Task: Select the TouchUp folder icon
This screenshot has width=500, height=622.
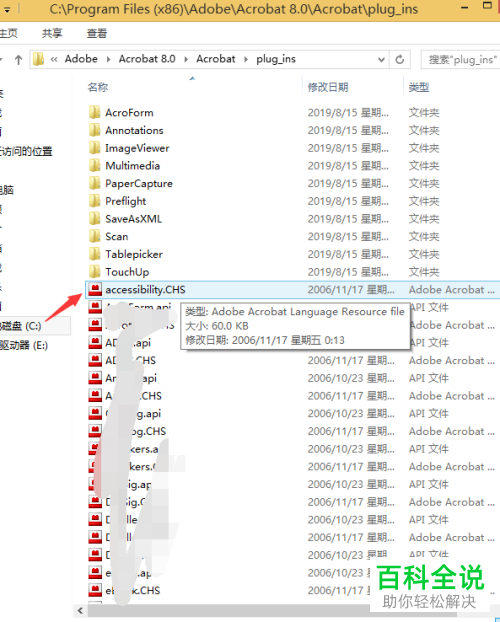Action: (94, 272)
